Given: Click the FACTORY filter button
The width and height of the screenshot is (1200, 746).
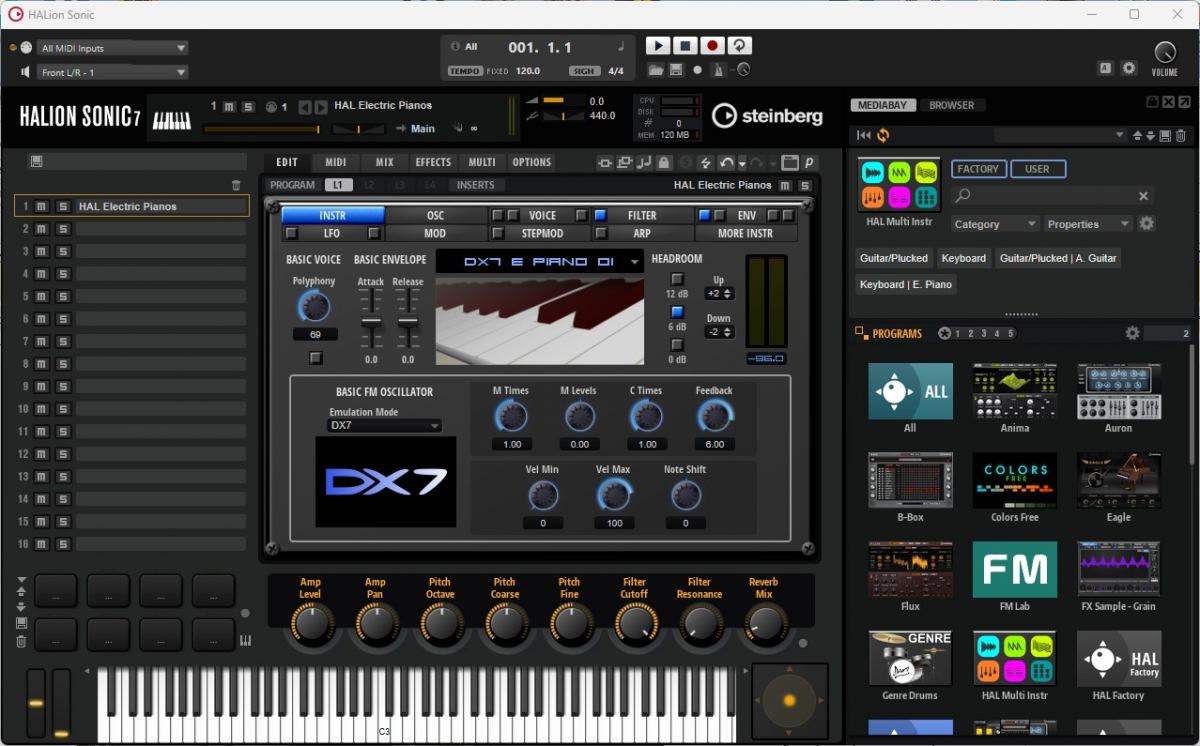Looking at the screenshot, I should coord(978,169).
